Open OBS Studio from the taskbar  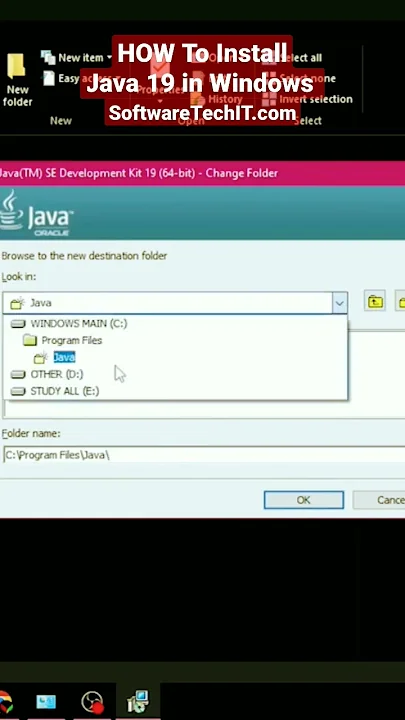pos(93,703)
